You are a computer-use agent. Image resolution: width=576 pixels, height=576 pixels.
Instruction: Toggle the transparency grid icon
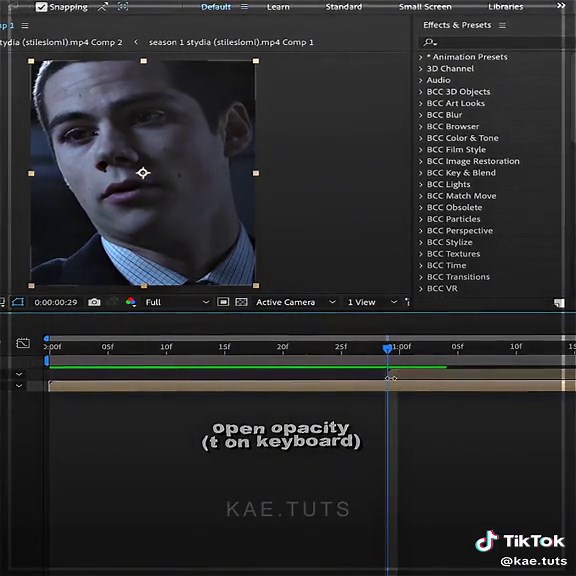click(241, 302)
